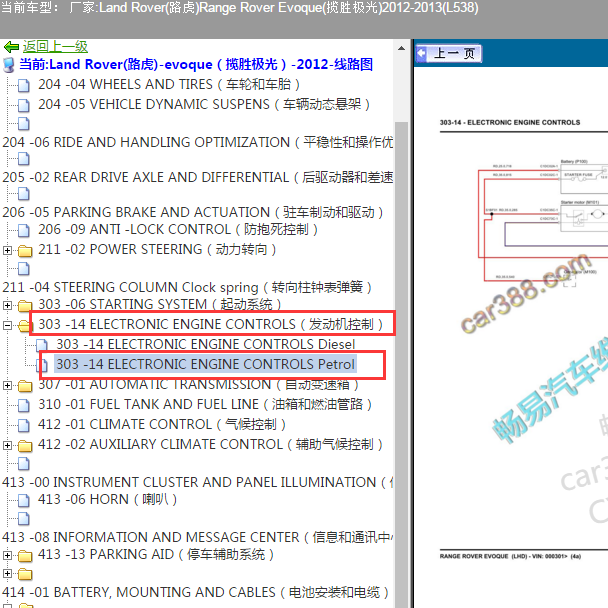Click document icon for ENGINE CONTROLS Diesel
Image resolution: width=608 pixels, height=608 pixels.
click(x=41, y=345)
